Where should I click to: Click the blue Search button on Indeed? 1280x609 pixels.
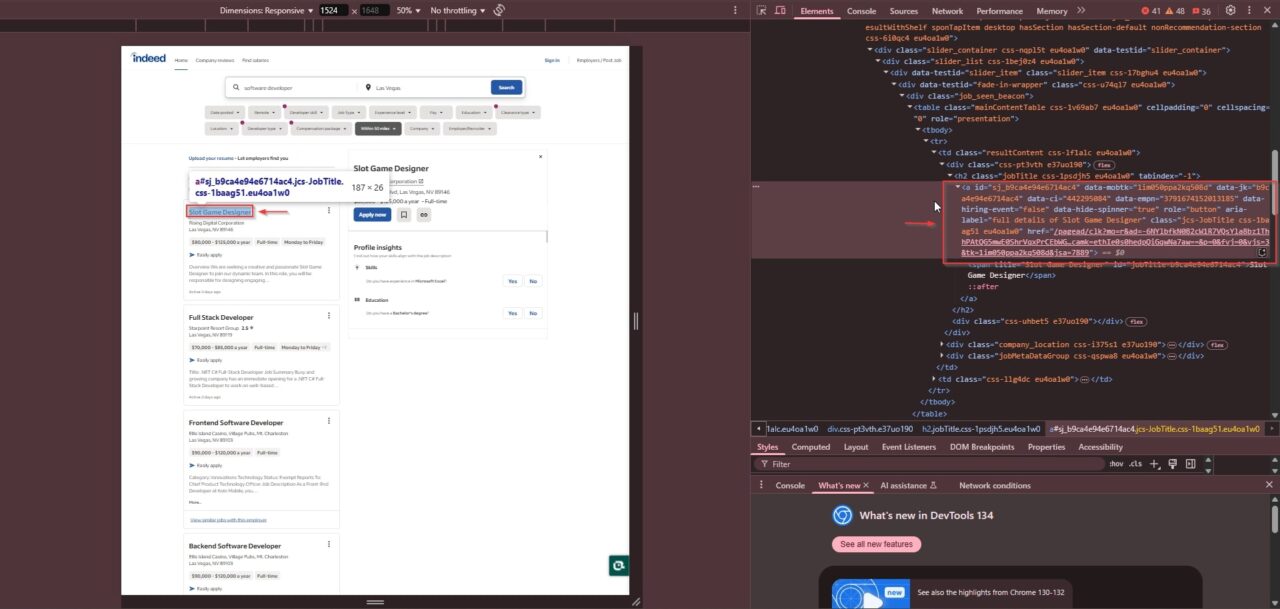click(x=506, y=87)
